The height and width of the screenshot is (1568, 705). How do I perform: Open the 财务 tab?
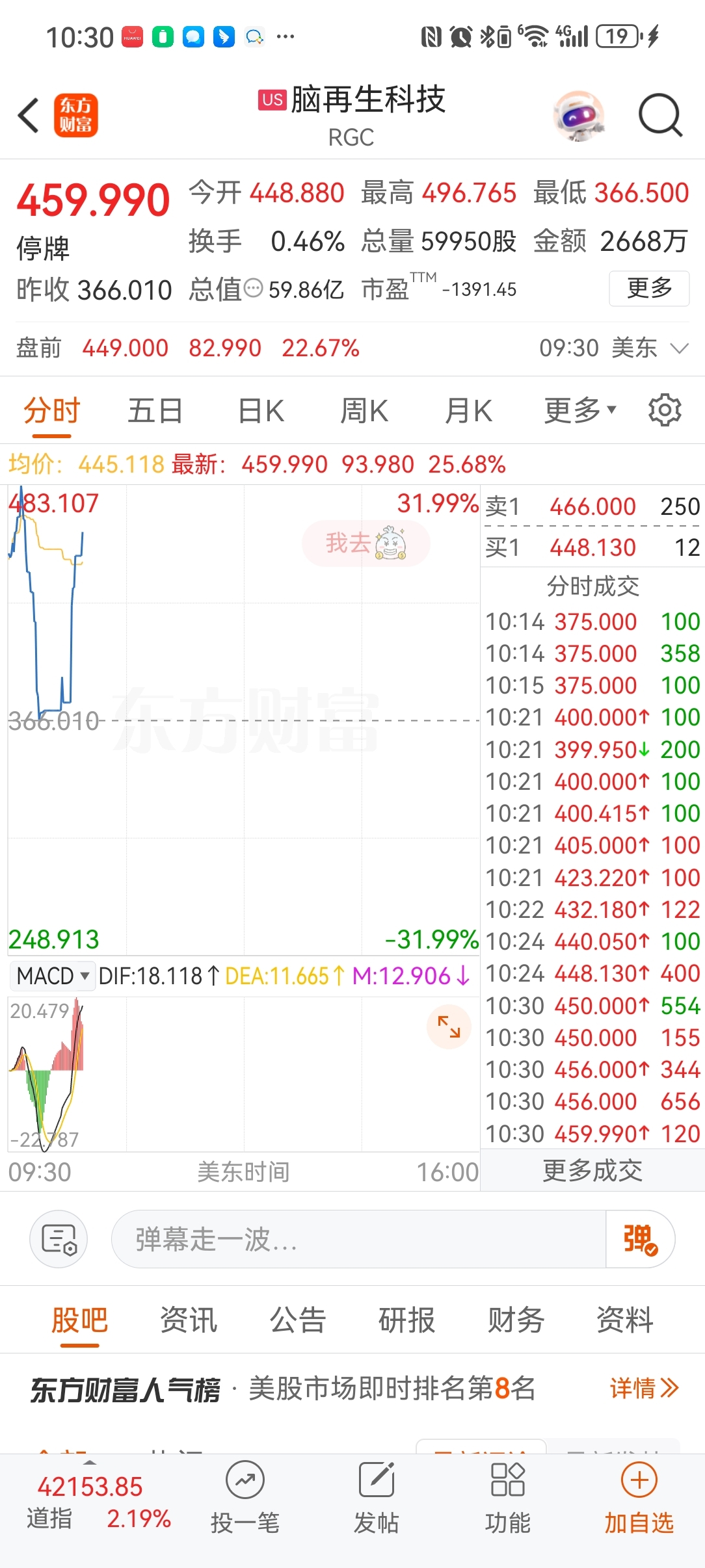[516, 1320]
